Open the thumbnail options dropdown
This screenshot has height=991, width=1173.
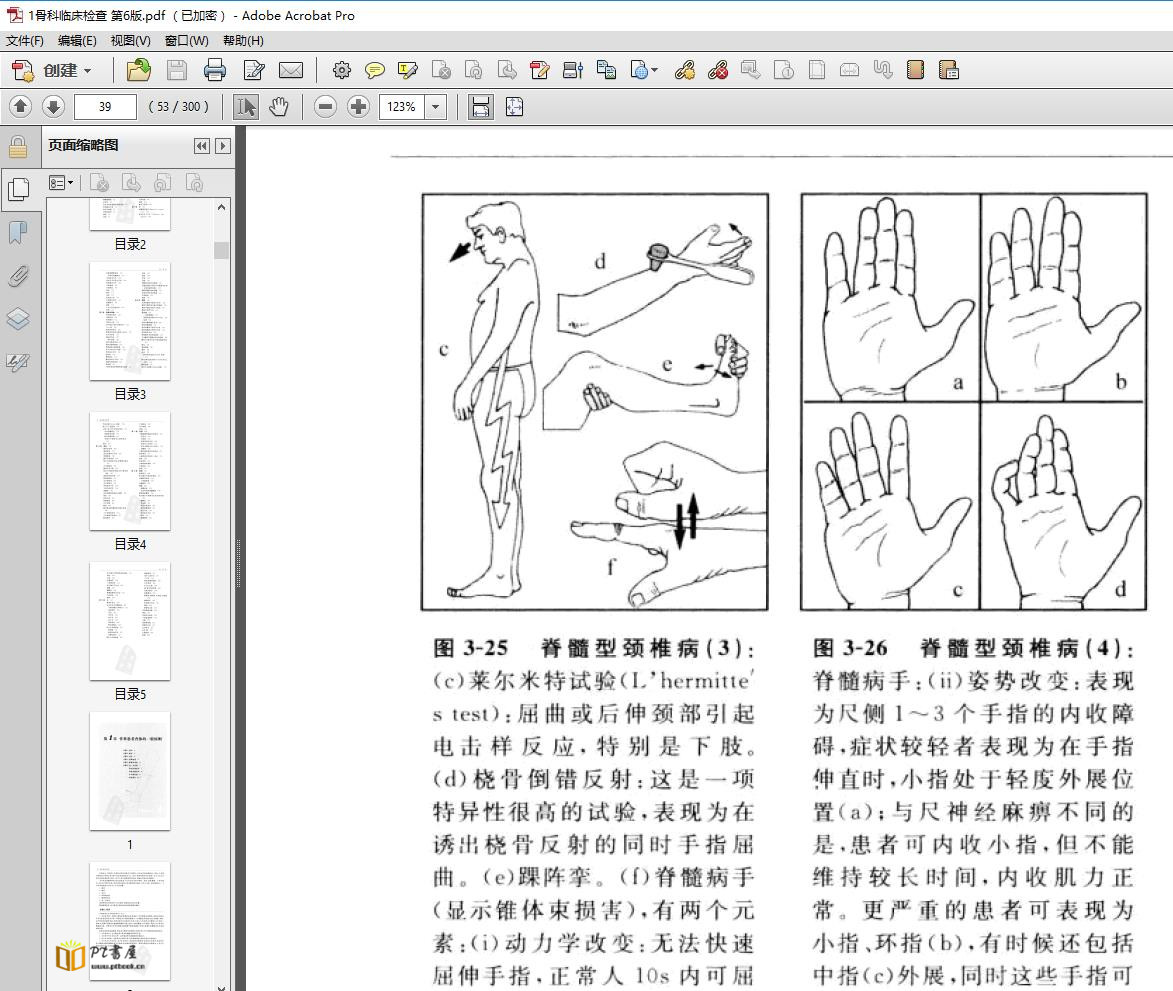(61, 182)
